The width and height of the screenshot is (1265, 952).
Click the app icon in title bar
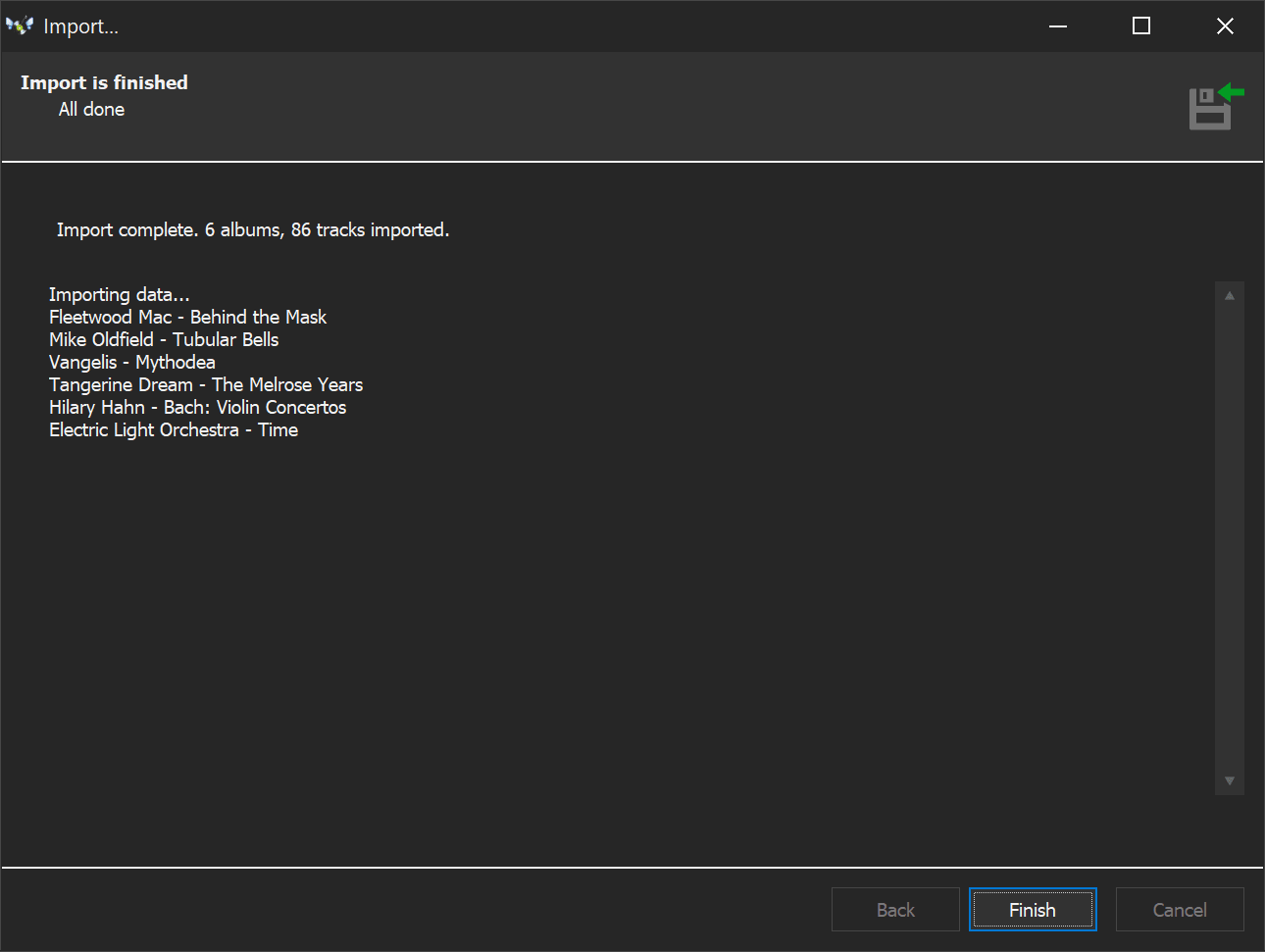coord(20,25)
